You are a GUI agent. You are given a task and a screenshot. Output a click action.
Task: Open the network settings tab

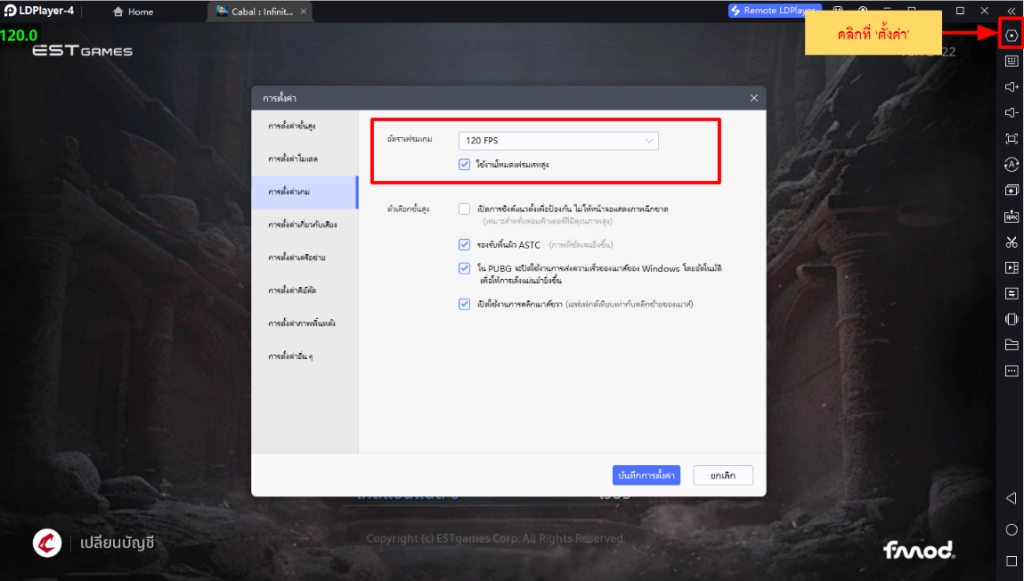(x=305, y=257)
